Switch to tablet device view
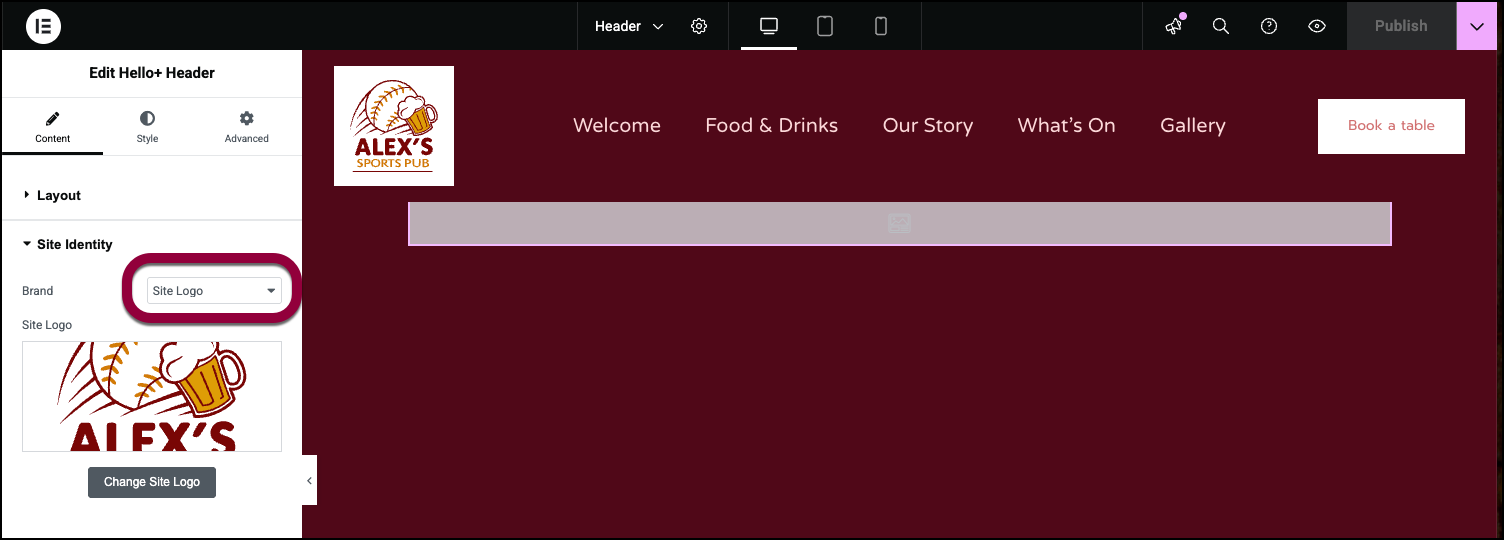Viewport: 1504px width, 540px height. 825,26
